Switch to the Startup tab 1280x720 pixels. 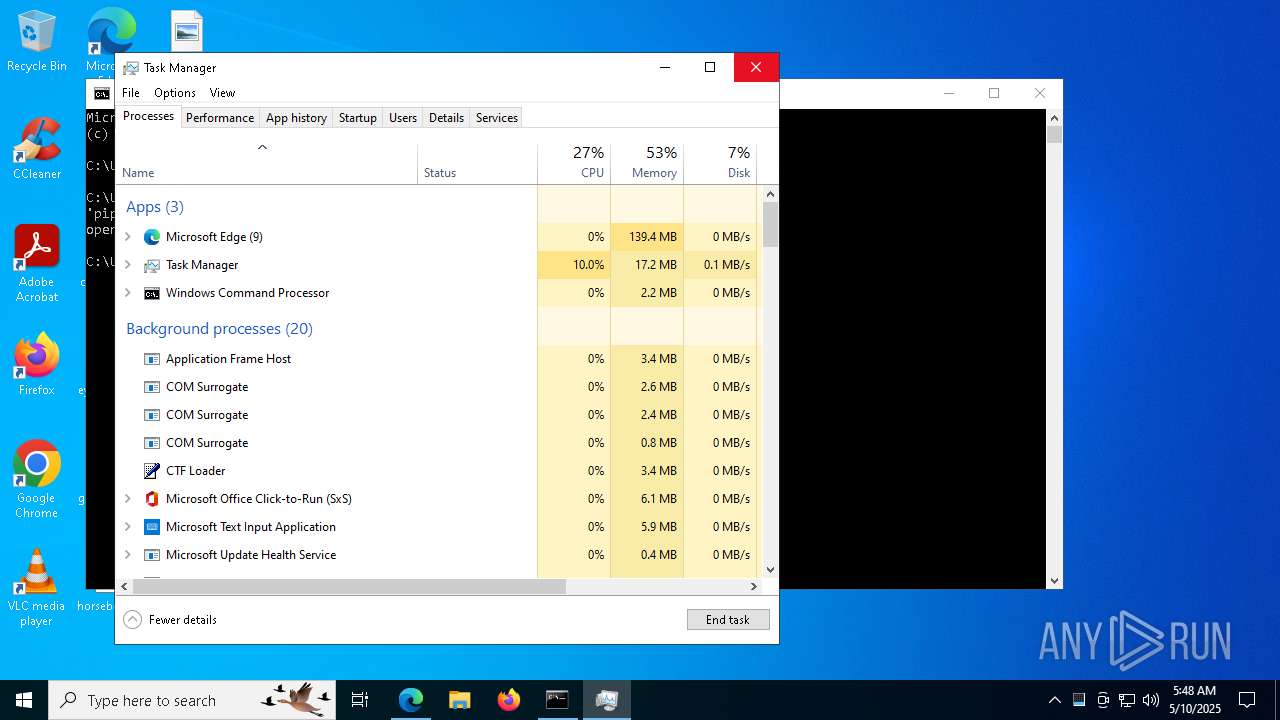click(357, 118)
